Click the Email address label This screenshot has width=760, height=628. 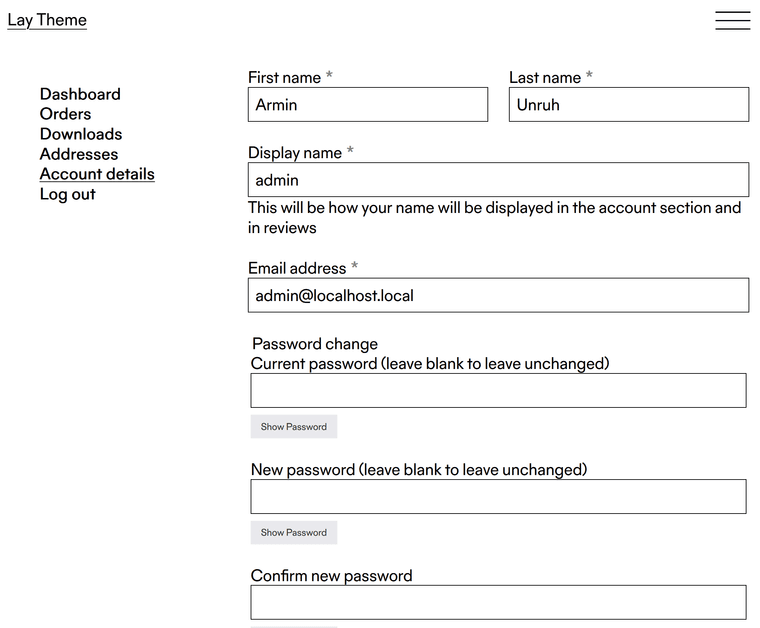click(x=297, y=268)
